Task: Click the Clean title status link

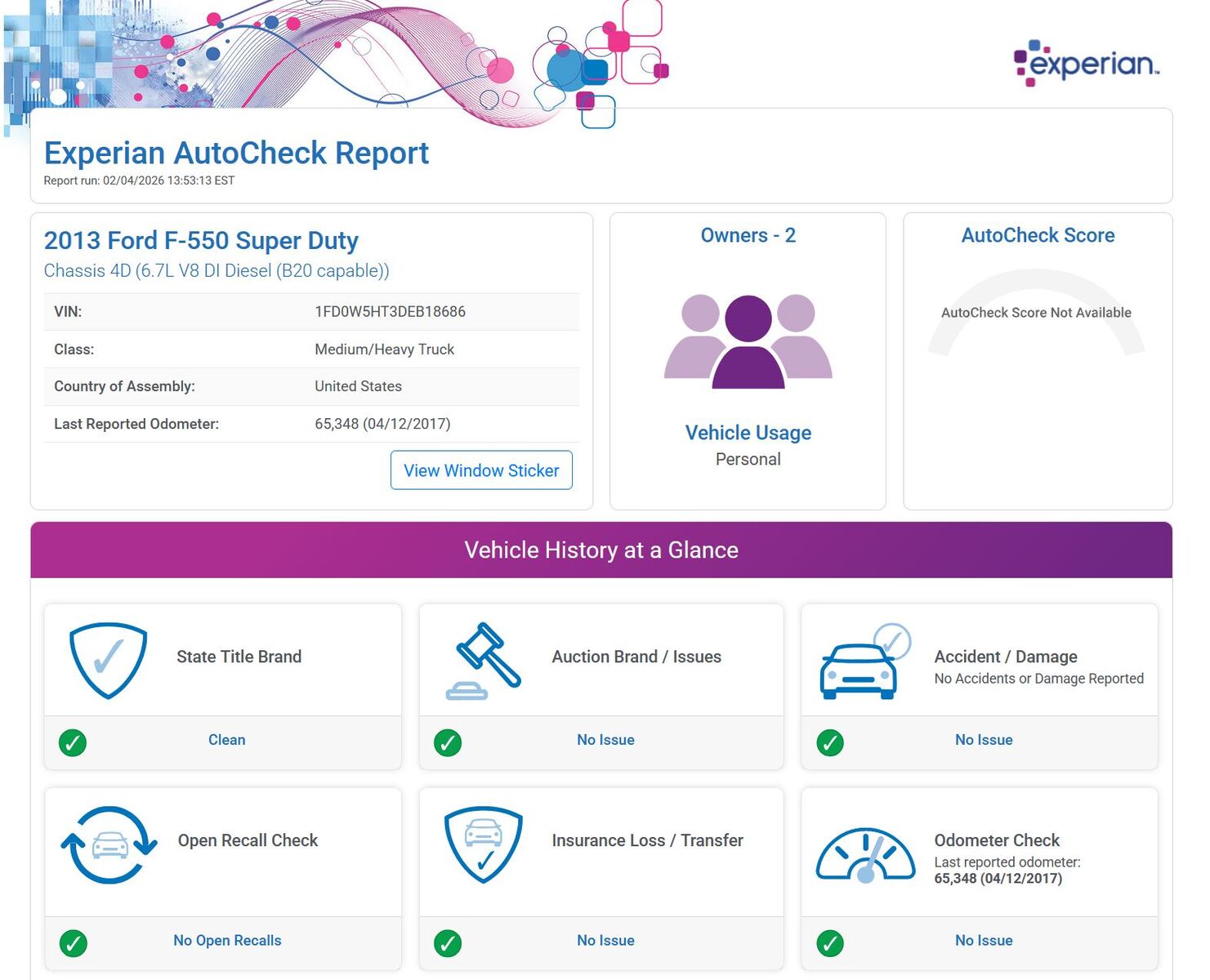Action: point(226,740)
